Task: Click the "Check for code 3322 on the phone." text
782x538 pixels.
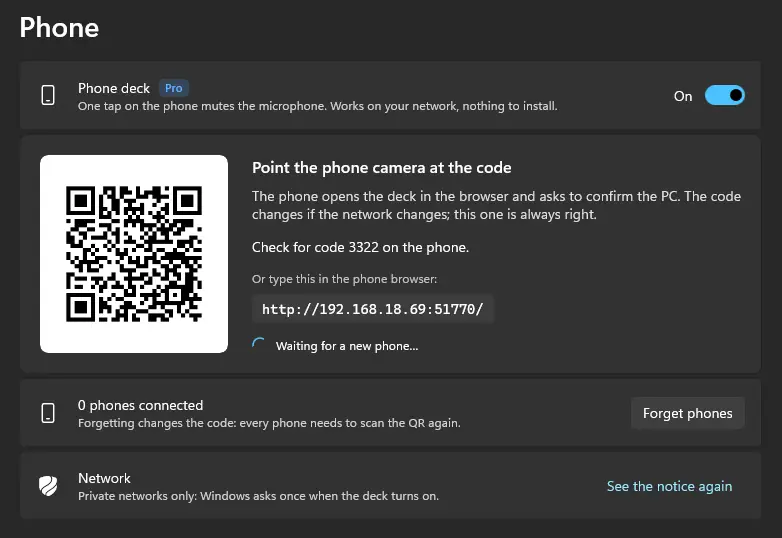Action: [360, 247]
